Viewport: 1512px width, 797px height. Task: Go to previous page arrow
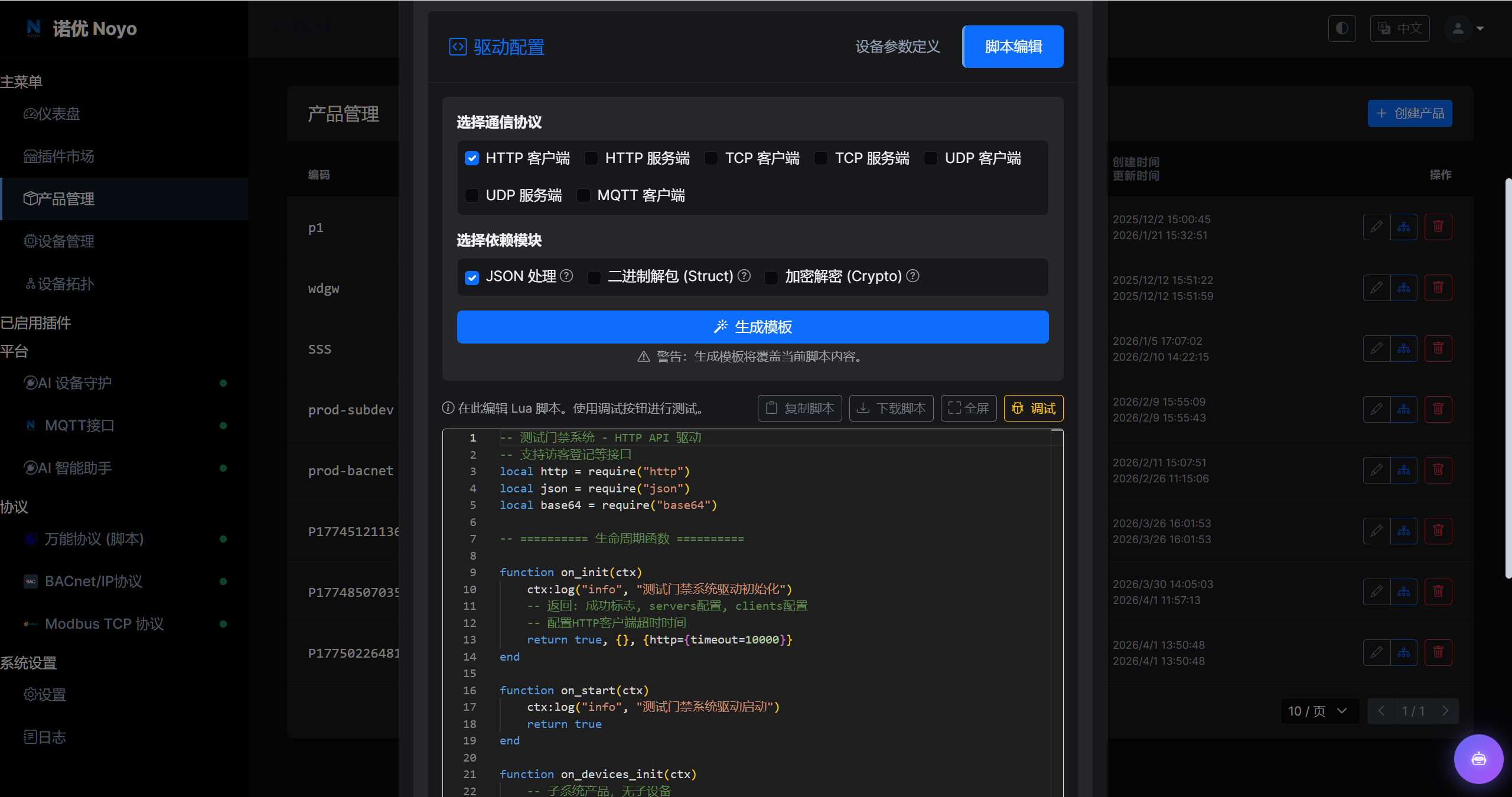click(1381, 711)
